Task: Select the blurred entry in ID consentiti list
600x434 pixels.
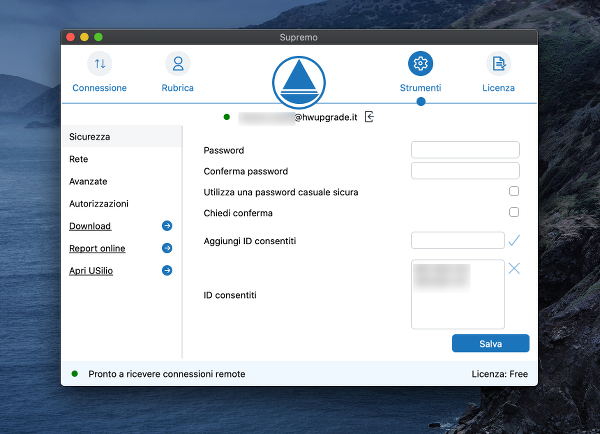Action: (x=442, y=277)
